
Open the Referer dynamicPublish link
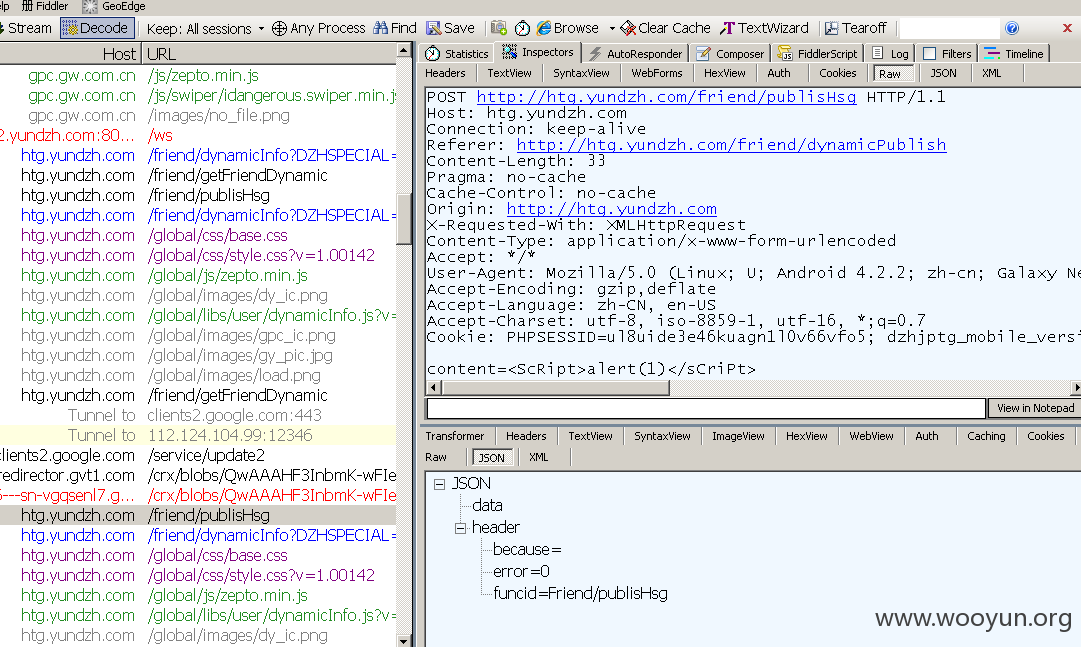click(731, 145)
